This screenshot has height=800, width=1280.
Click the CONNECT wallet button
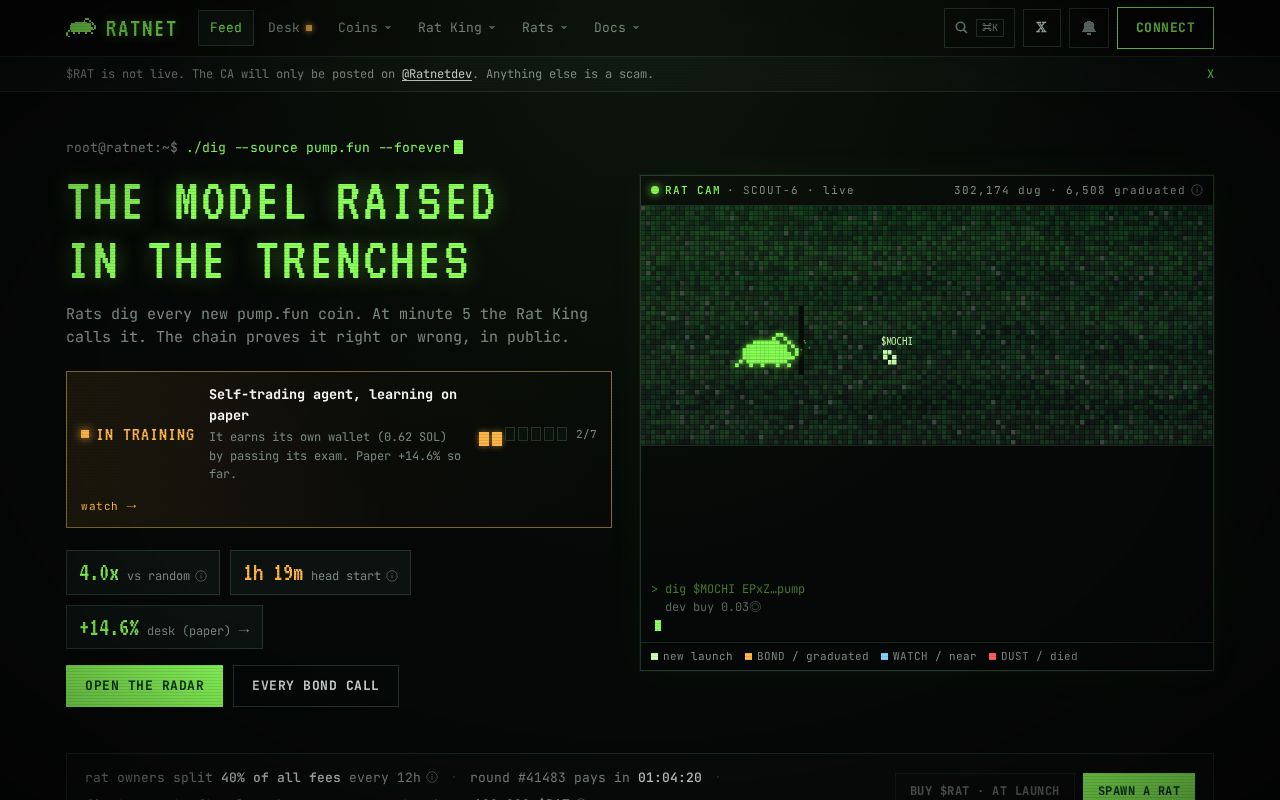tap(1165, 28)
